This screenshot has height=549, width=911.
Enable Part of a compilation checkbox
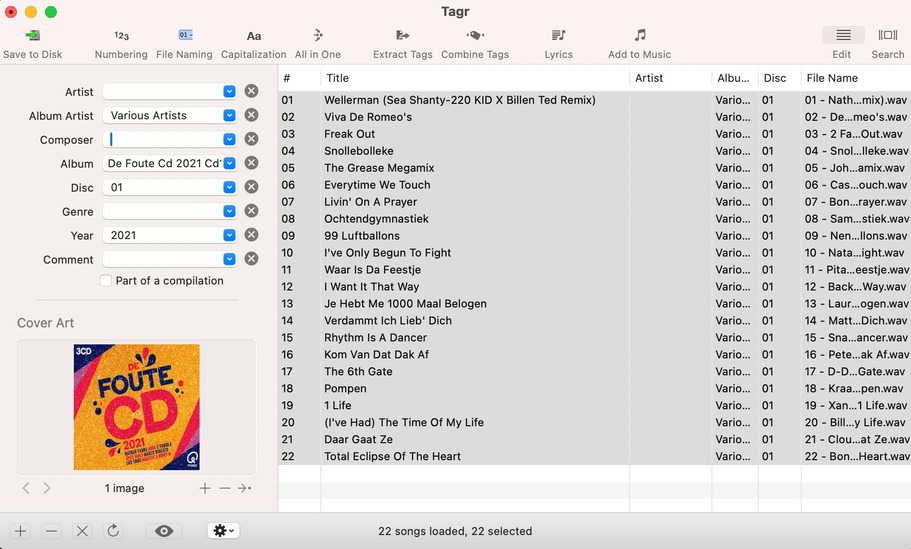(106, 281)
